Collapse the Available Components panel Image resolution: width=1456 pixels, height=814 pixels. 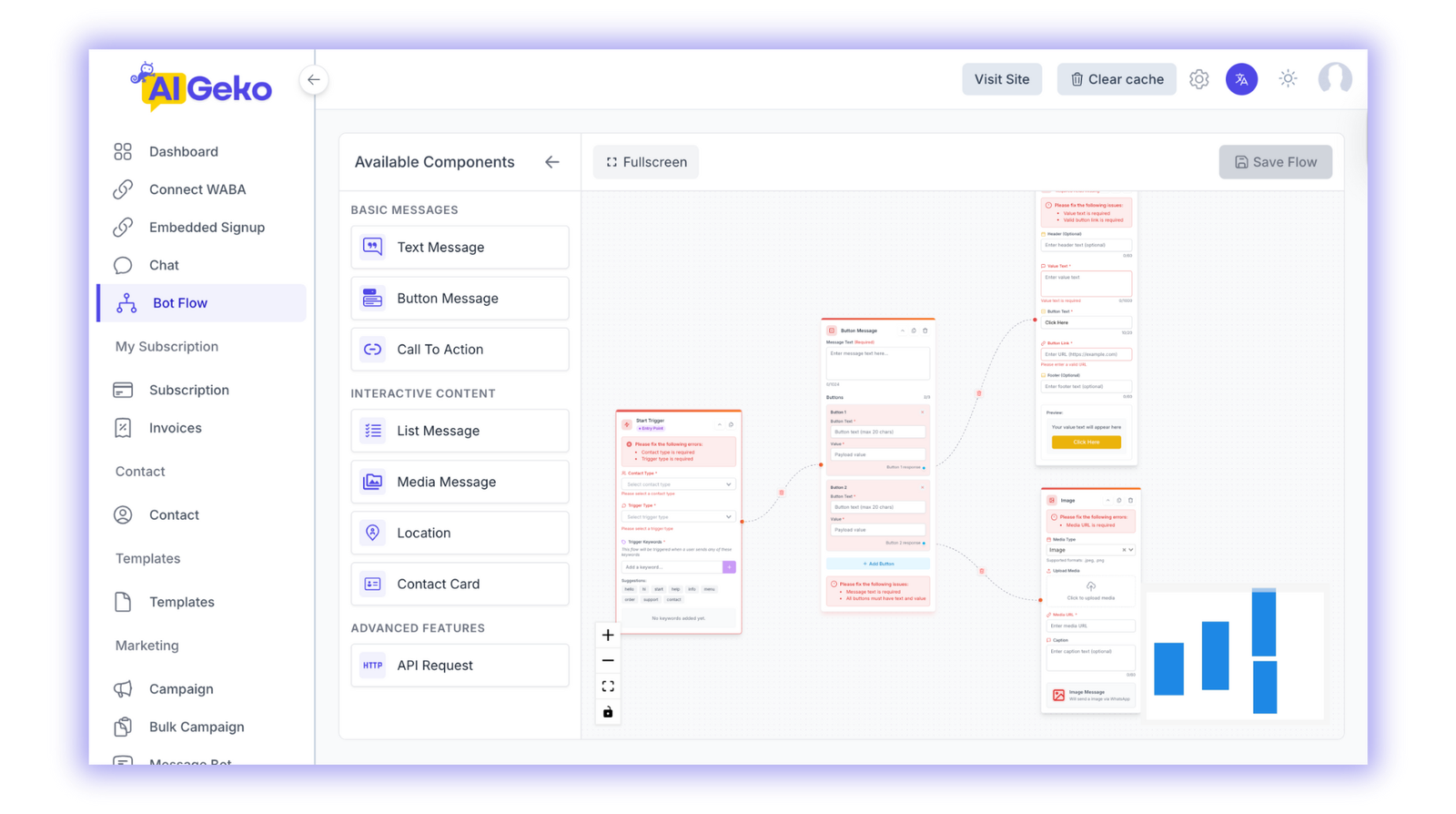551,162
